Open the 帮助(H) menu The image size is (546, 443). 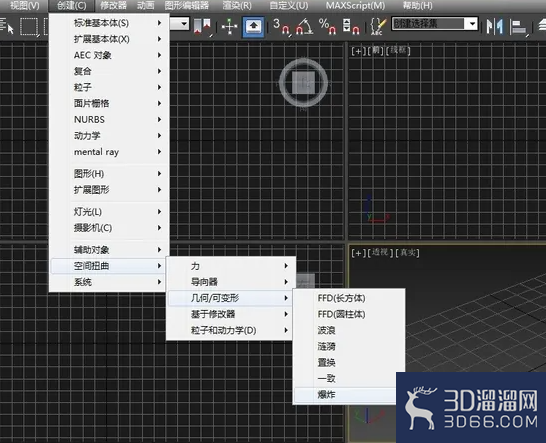click(x=418, y=6)
